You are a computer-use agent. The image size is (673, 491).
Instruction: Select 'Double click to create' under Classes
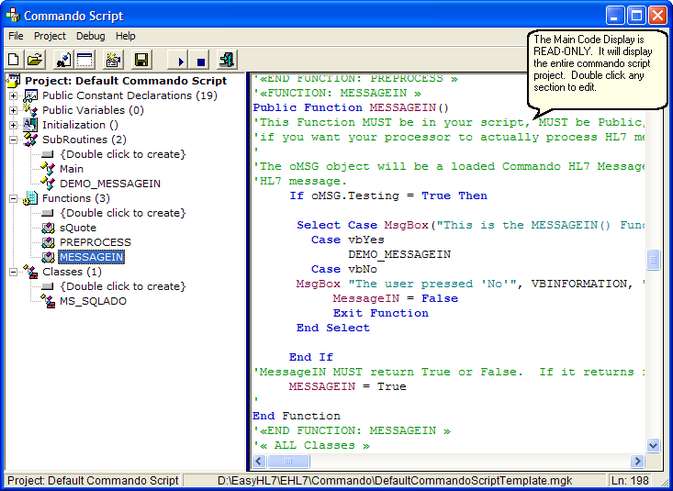click(123, 286)
